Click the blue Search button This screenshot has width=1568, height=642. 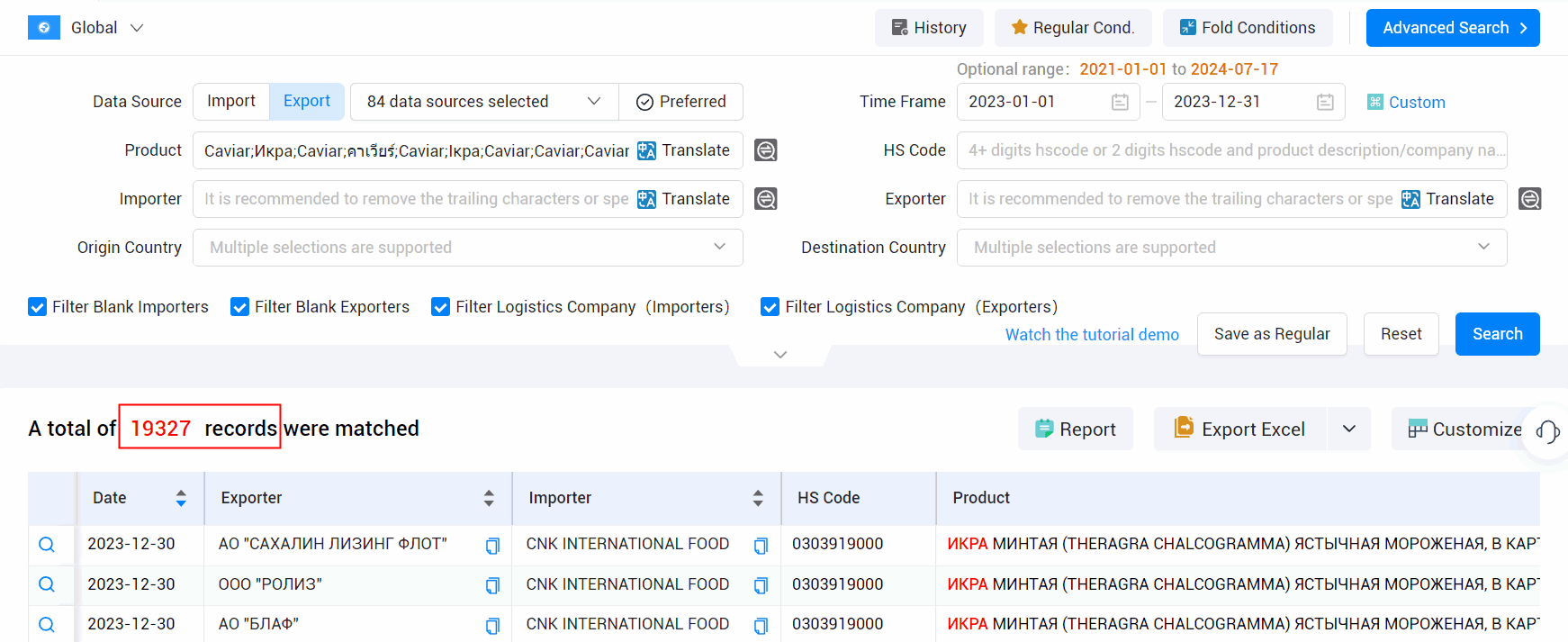coord(1497,334)
